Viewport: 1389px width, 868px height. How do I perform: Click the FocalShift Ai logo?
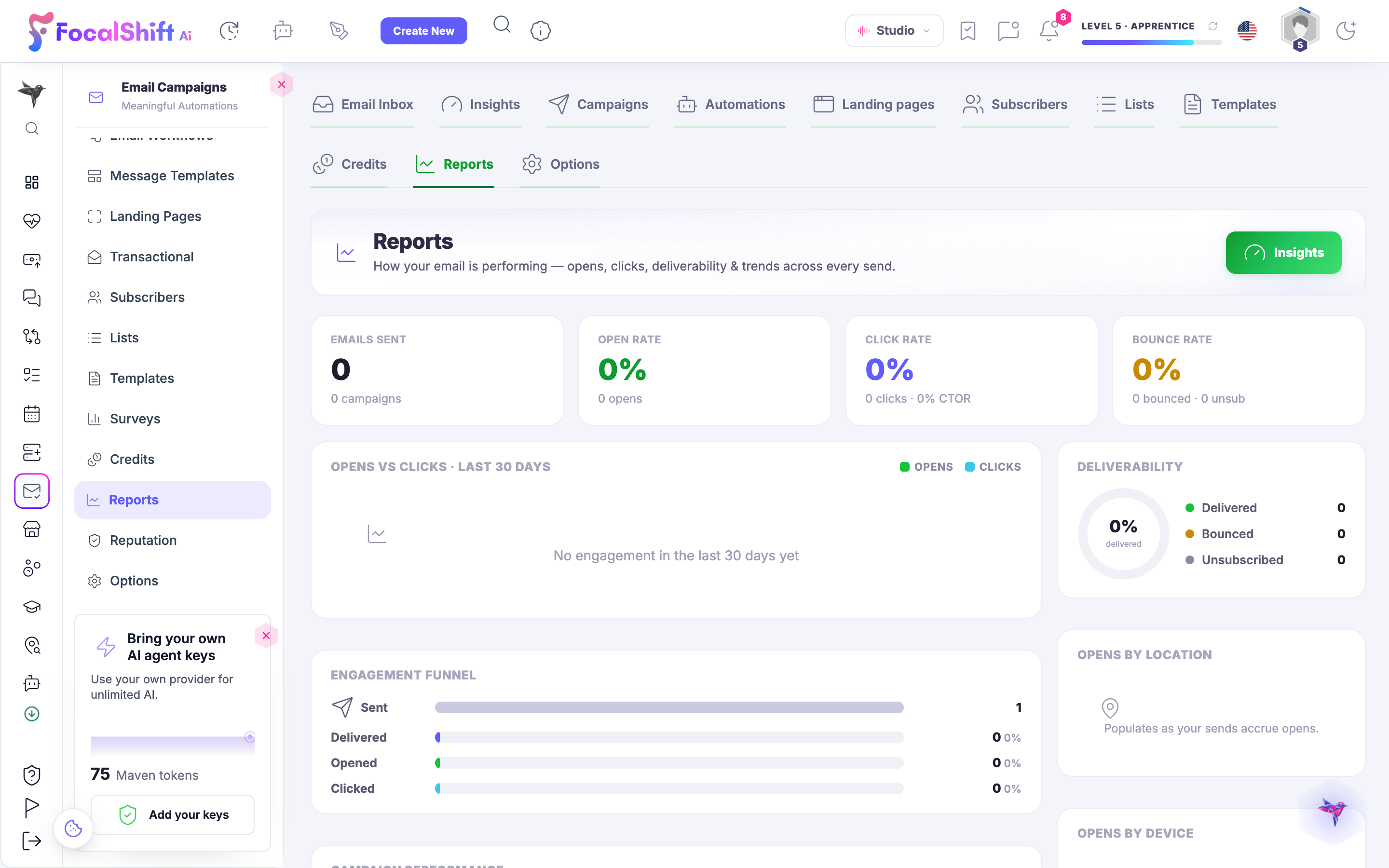point(110,31)
